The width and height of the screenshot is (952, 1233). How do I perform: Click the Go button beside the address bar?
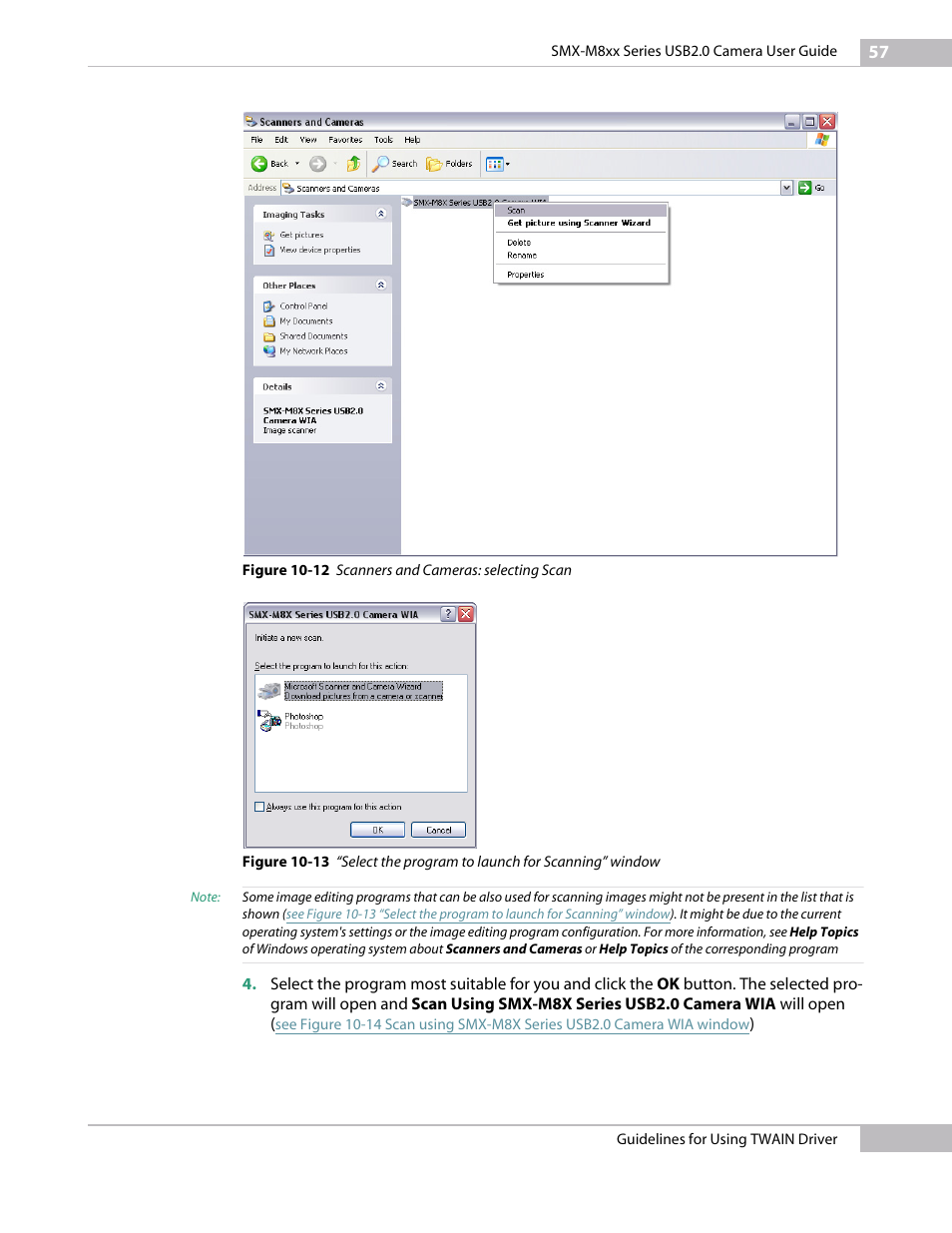[x=811, y=188]
